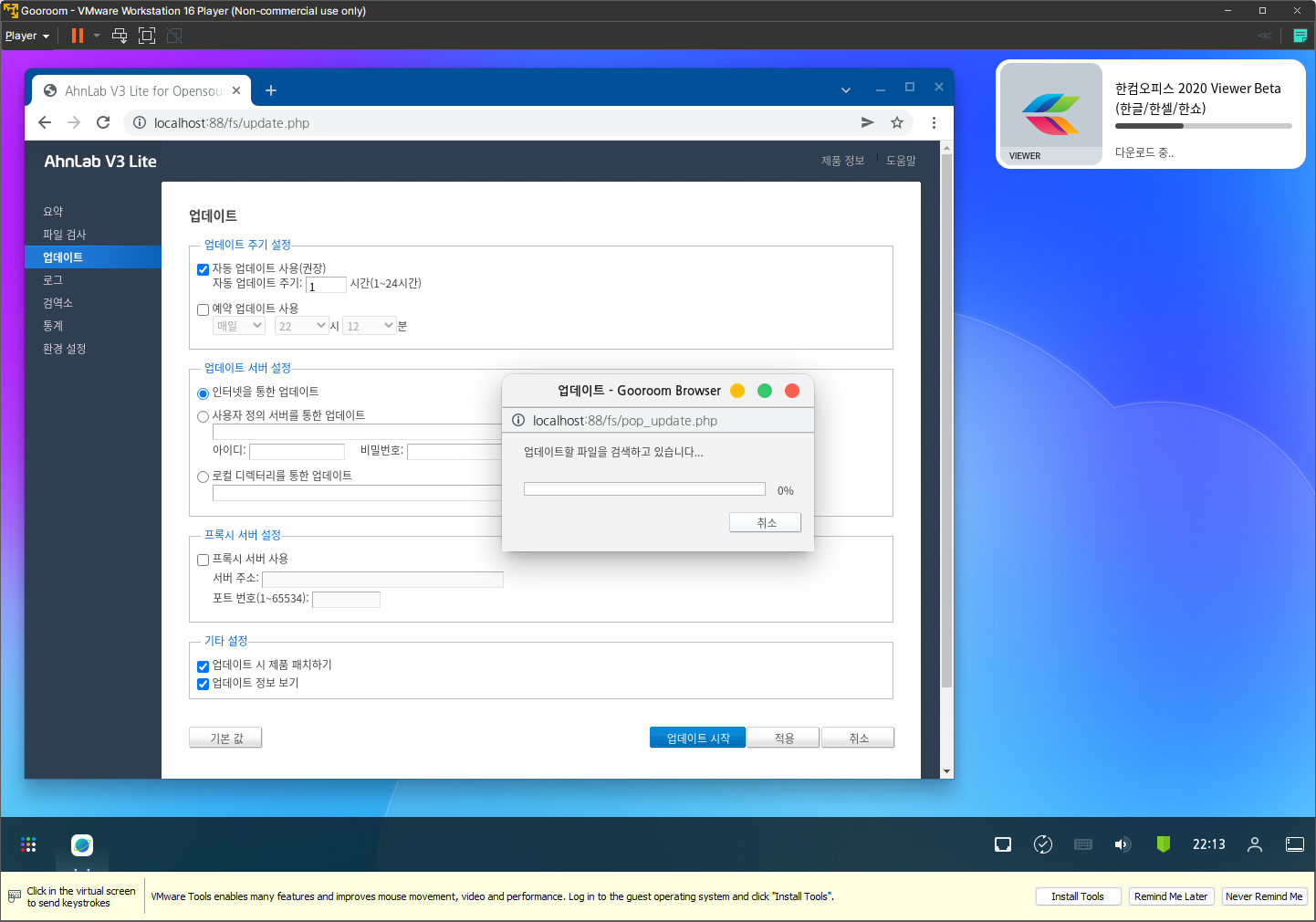Click the update progress bar at 0%
Image resolution: width=1316 pixels, height=922 pixels.
644,487
